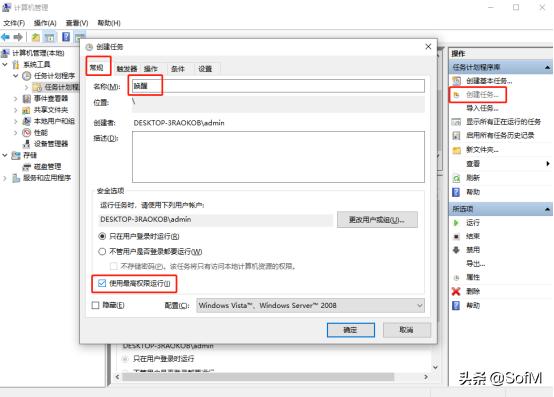
Task: Expand 本地用户和组 tree node
Action: (x=16, y=121)
